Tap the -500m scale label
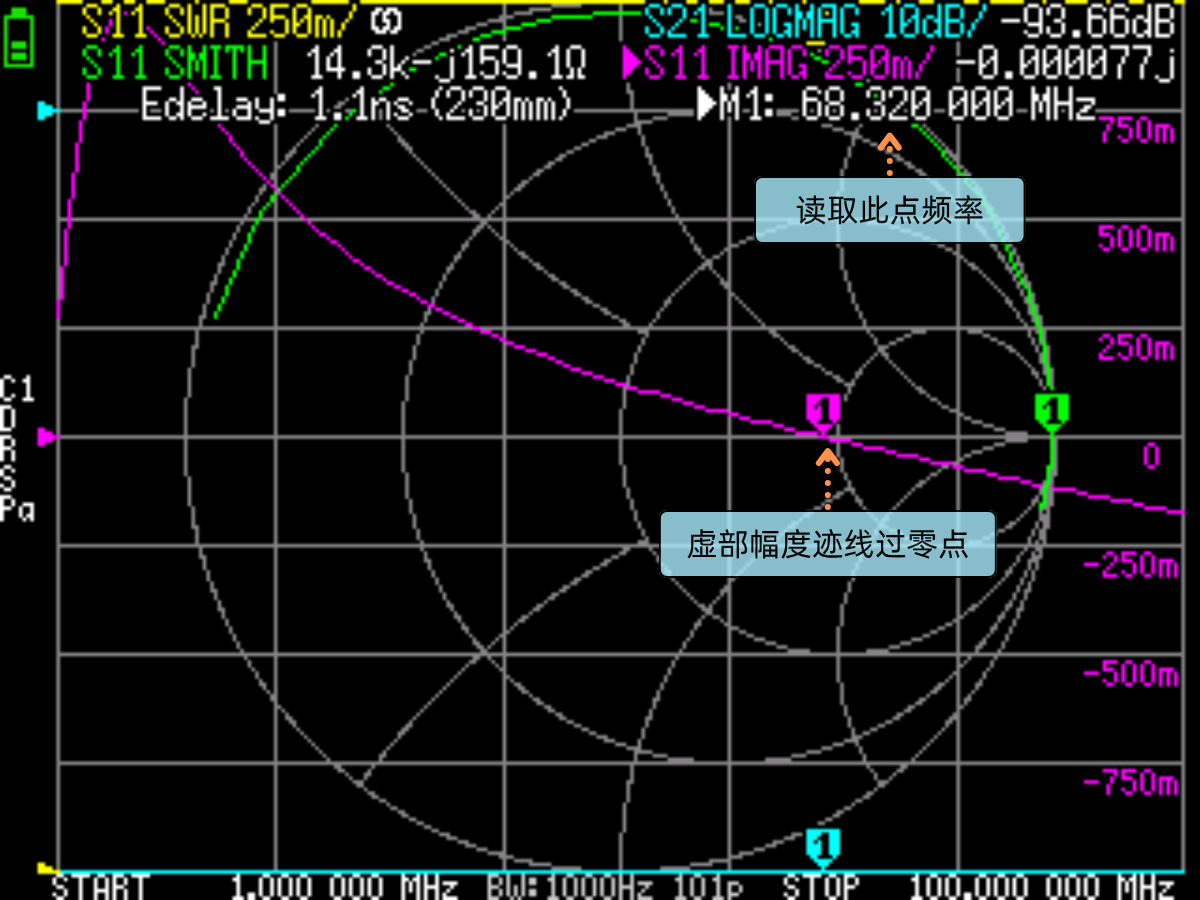The width and height of the screenshot is (1200, 900). [1130, 674]
